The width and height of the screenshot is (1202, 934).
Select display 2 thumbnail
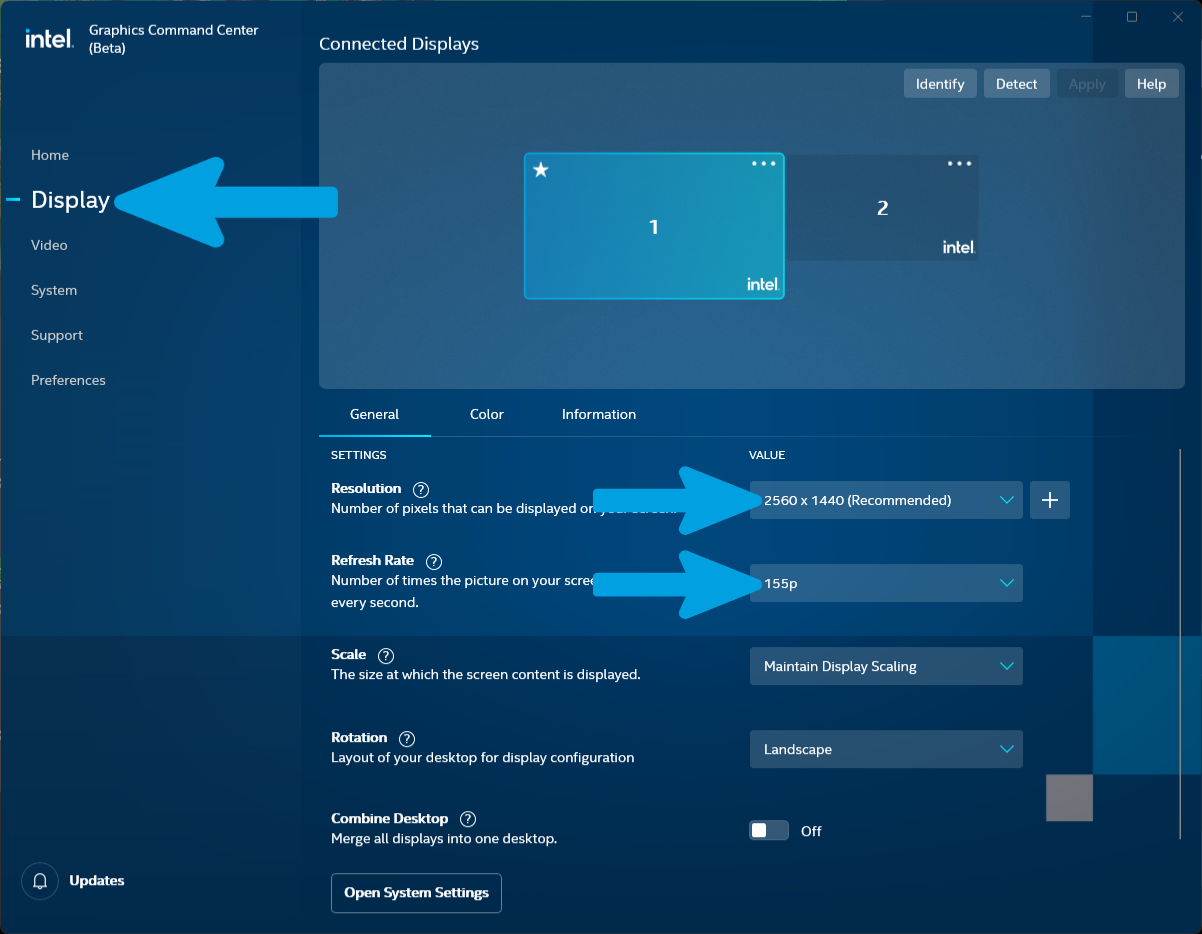882,208
